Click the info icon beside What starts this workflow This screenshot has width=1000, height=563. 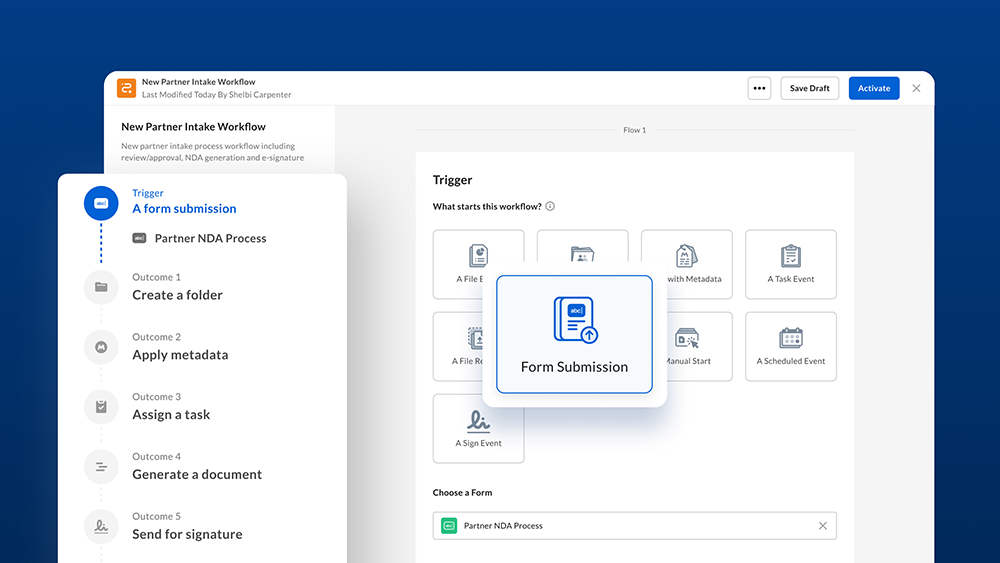(550, 207)
